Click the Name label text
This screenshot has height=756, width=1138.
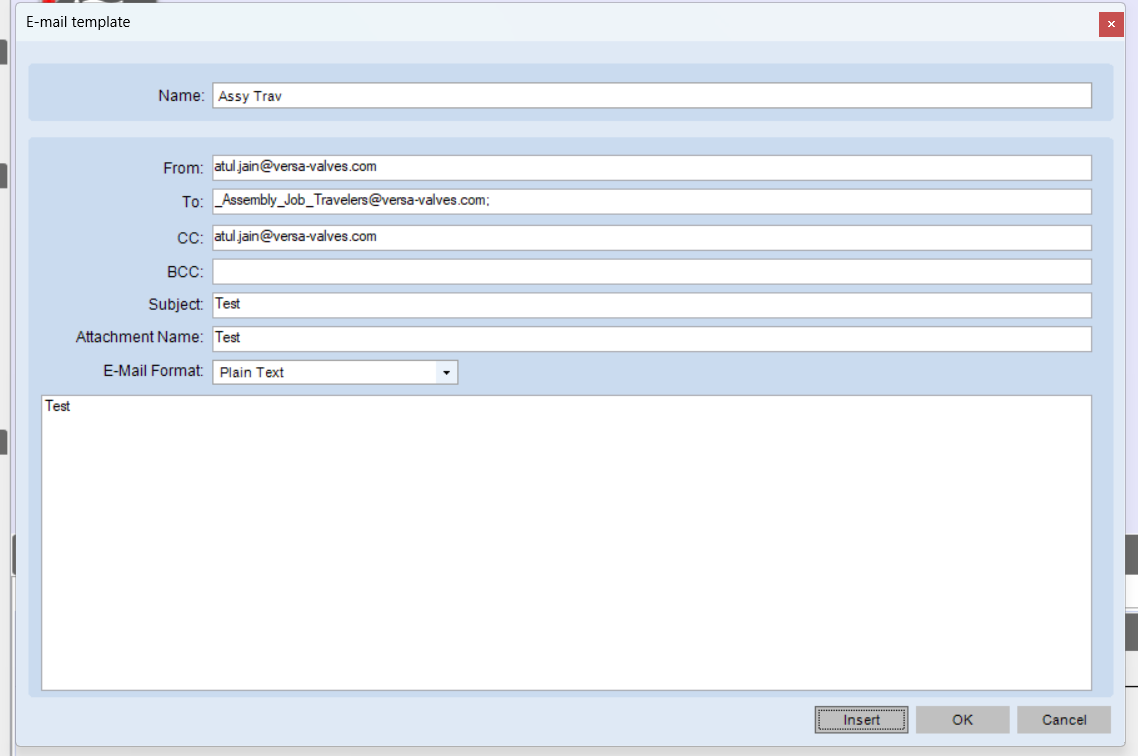tap(181, 96)
